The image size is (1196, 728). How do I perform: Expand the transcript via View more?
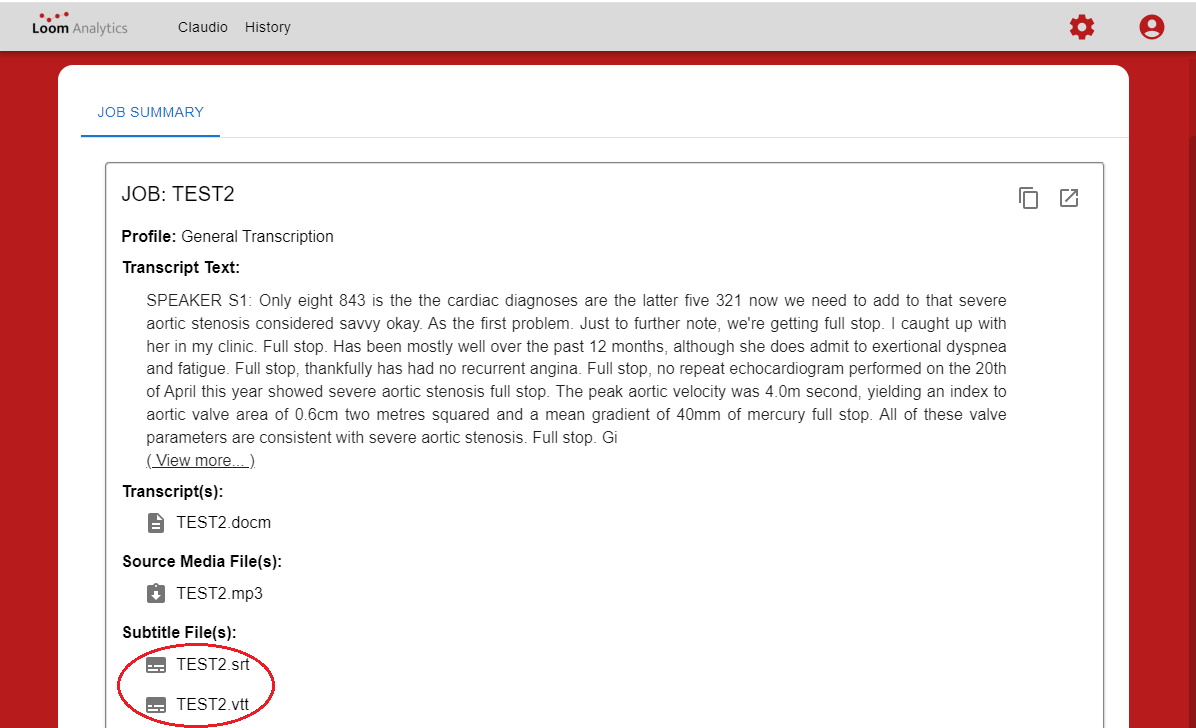pyautogui.click(x=200, y=461)
